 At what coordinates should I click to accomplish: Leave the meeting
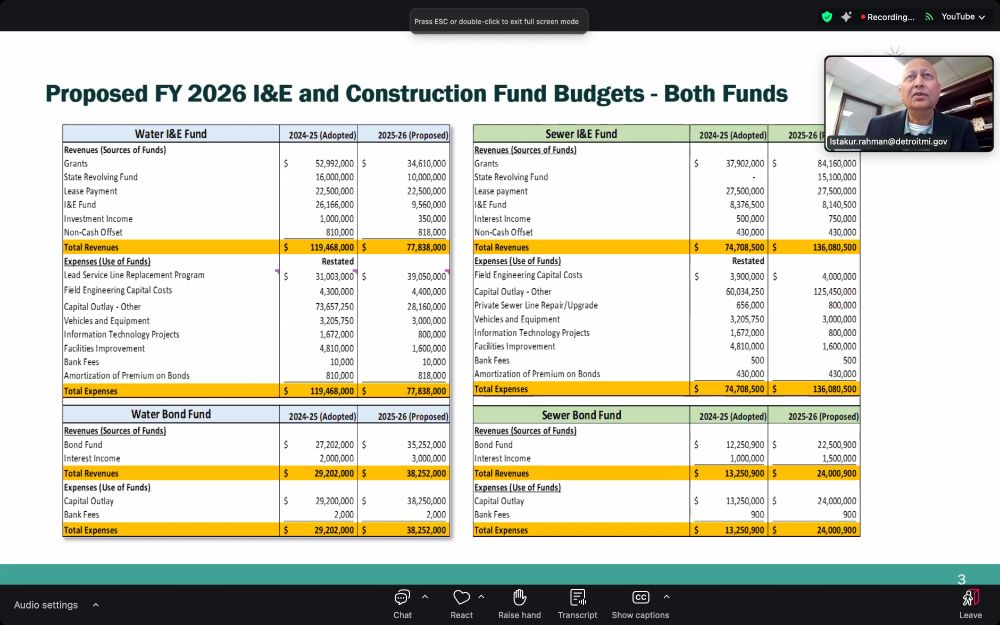click(x=970, y=604)
